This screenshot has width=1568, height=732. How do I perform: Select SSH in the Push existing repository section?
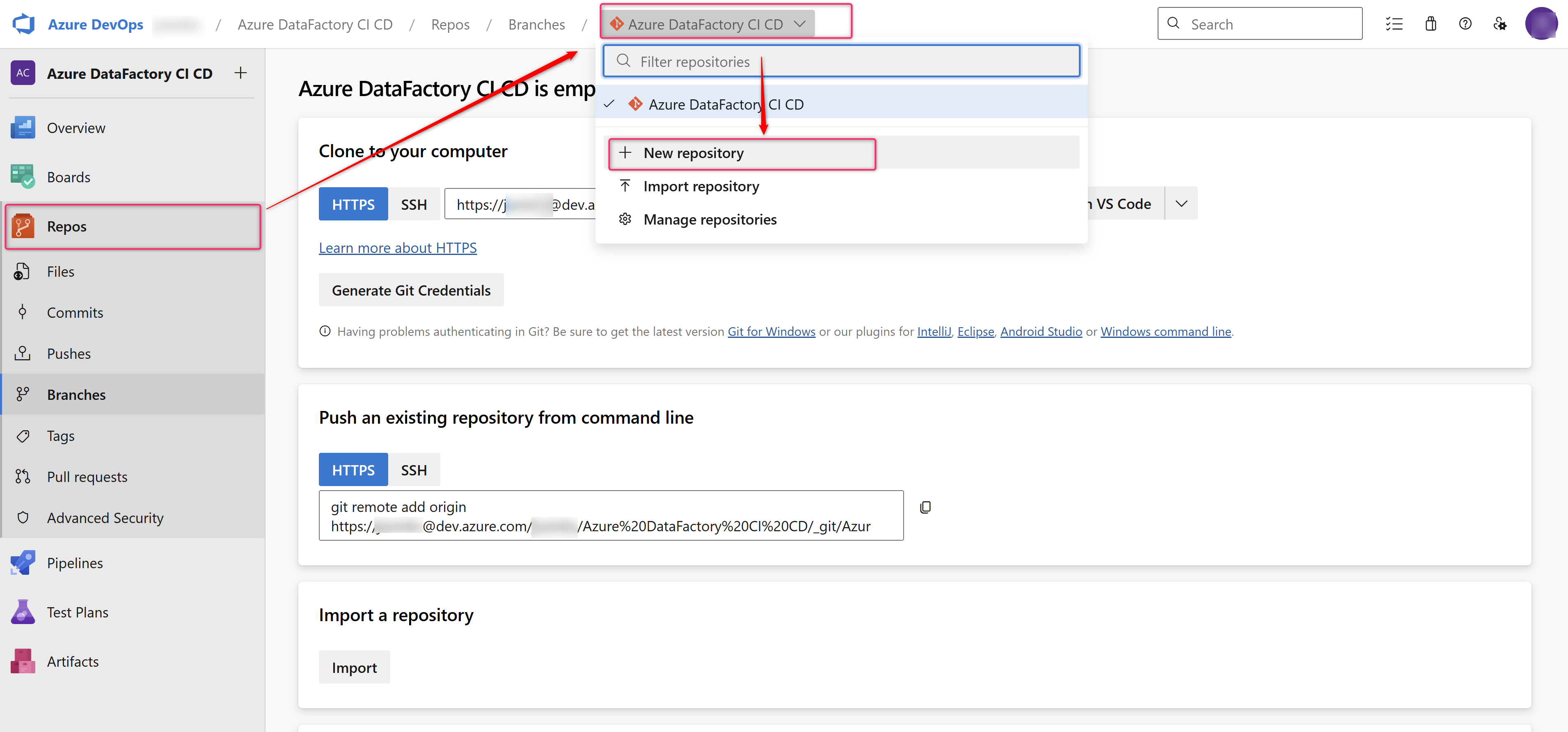click(x=413, y=470)
